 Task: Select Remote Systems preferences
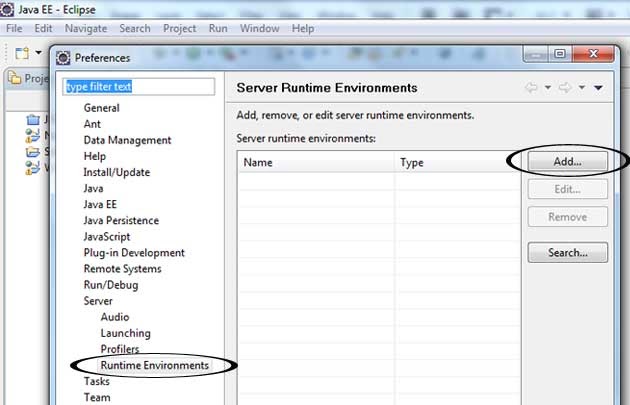point(123,269)
